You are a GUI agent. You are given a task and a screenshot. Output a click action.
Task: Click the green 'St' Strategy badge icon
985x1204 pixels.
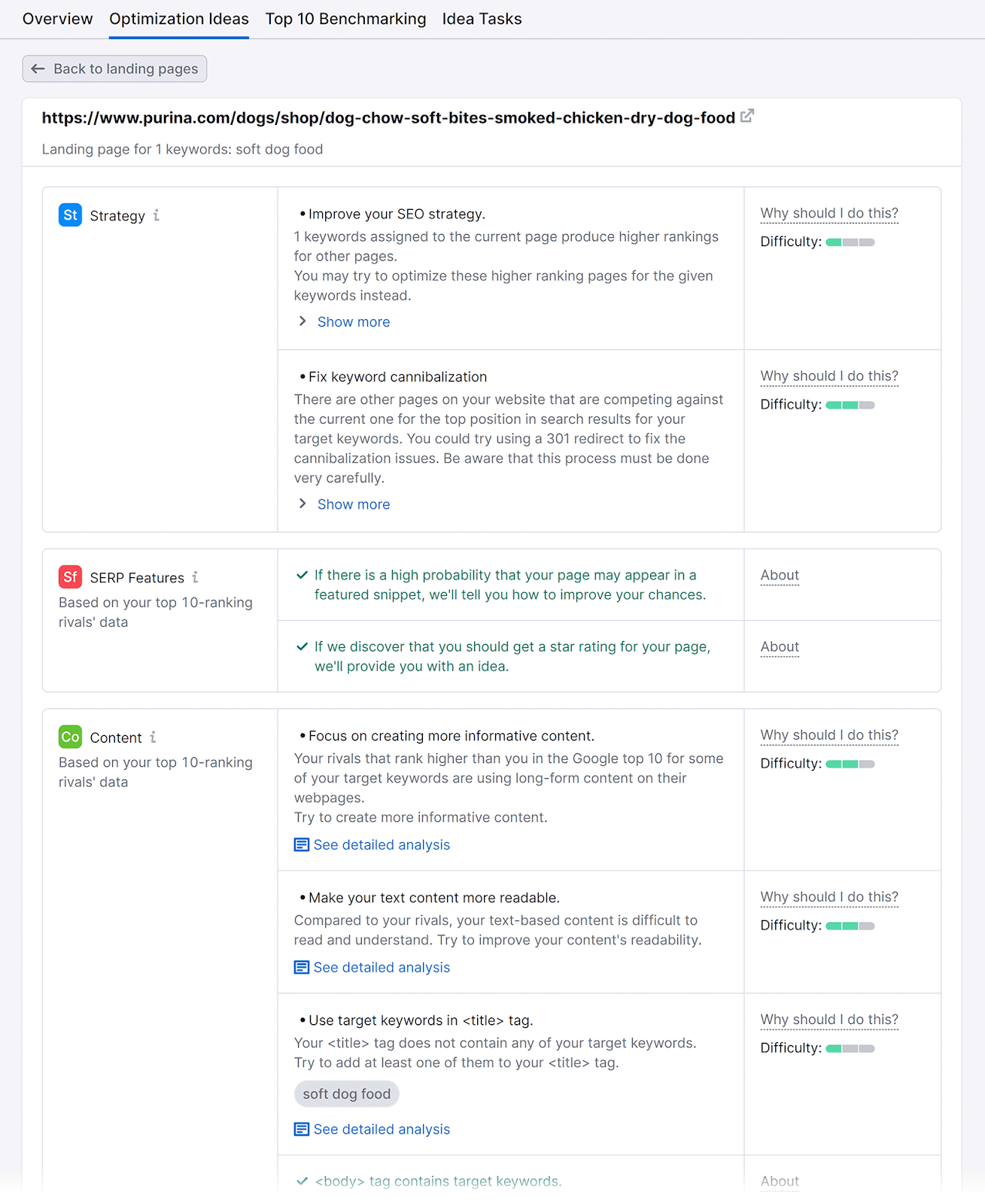69,214
